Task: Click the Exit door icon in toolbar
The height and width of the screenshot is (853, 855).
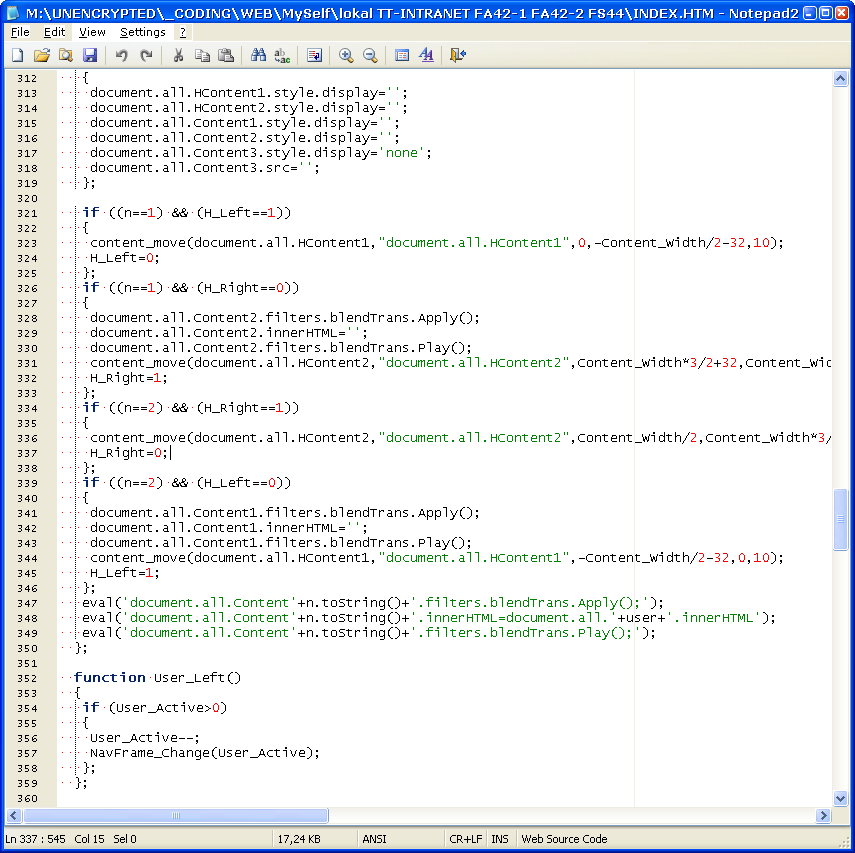Action: click(x=457, y=55)
